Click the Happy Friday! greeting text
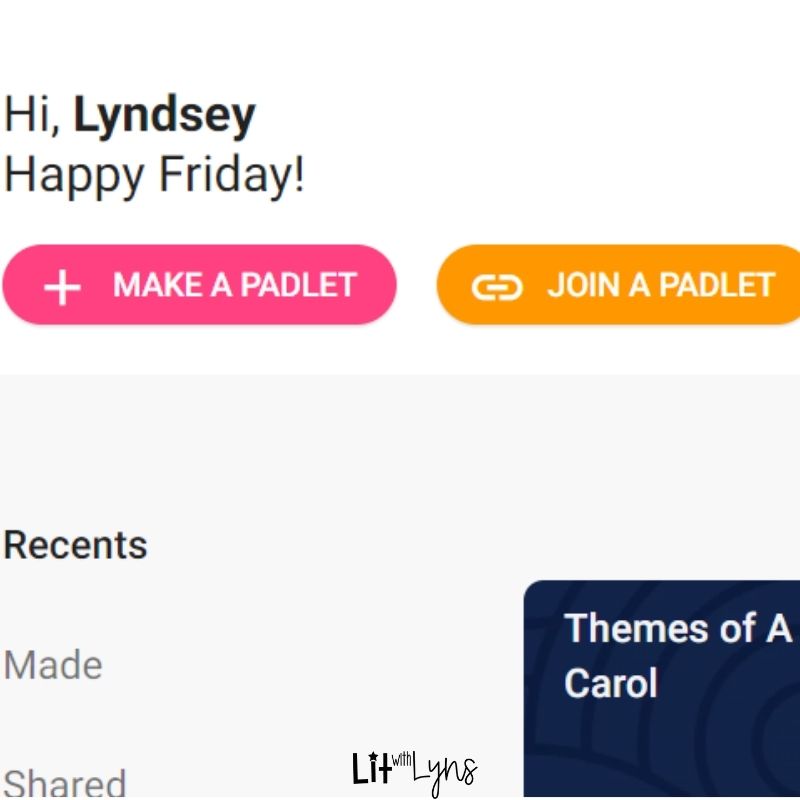This screenshot has width=800, height=800. [x=155, y=176]
